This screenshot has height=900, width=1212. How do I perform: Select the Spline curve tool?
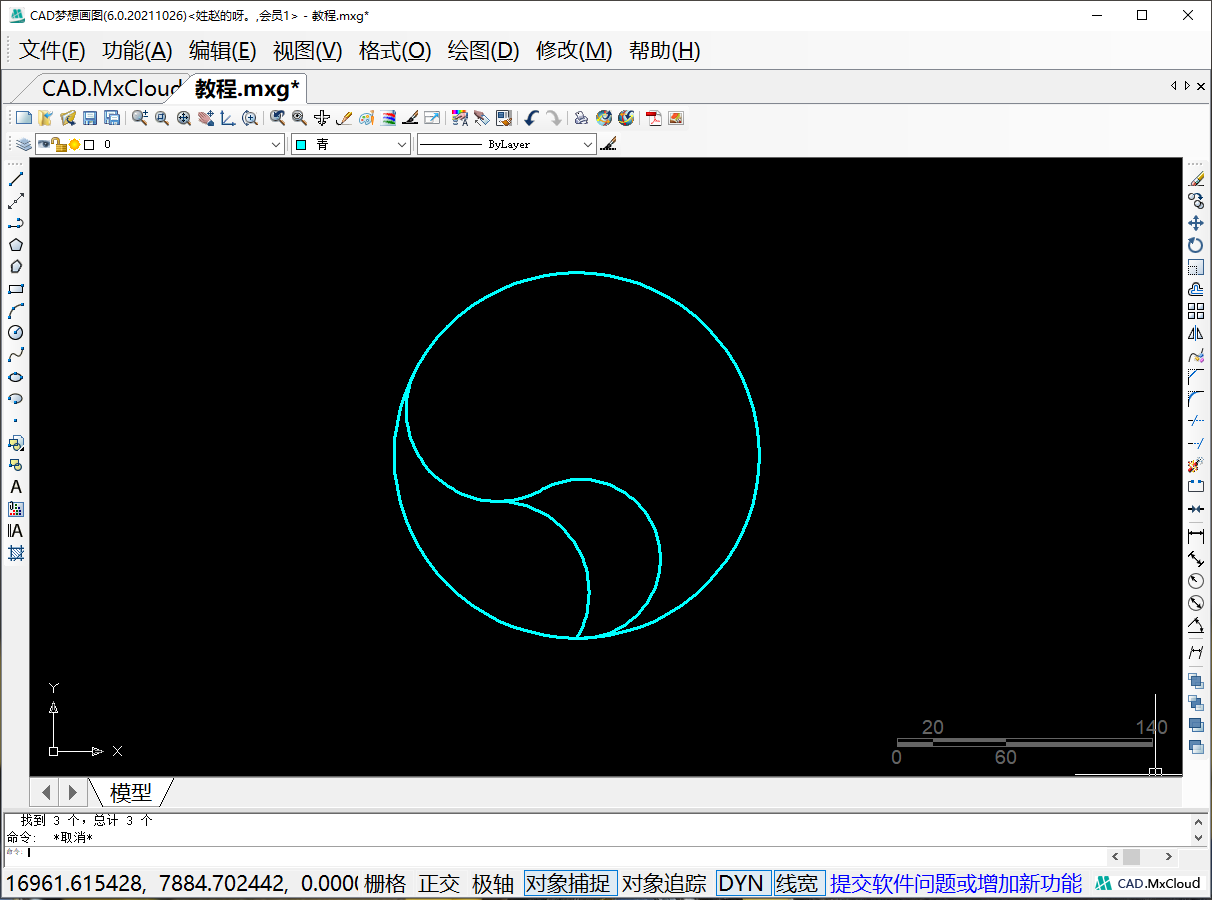coord(16,355)
